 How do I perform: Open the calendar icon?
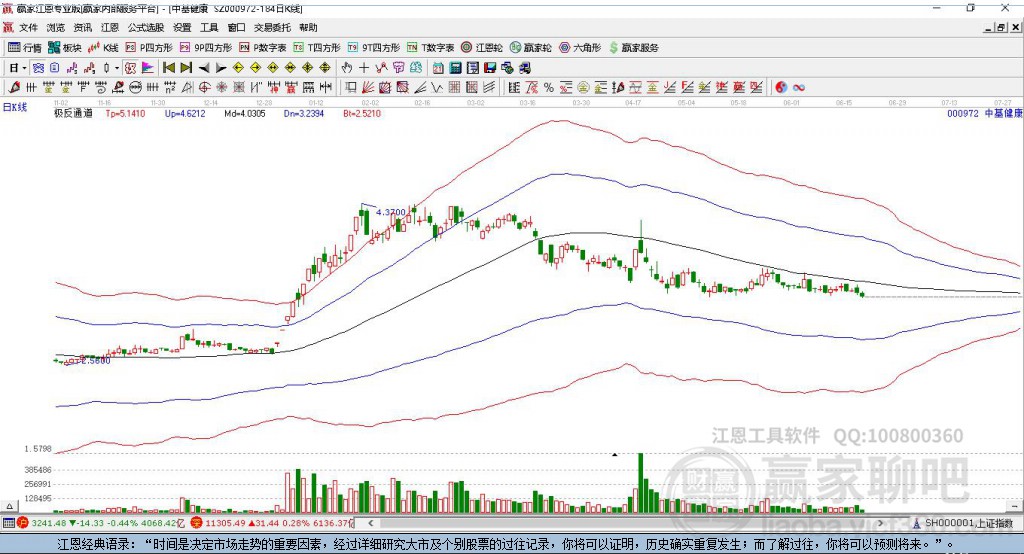(438, 68)
